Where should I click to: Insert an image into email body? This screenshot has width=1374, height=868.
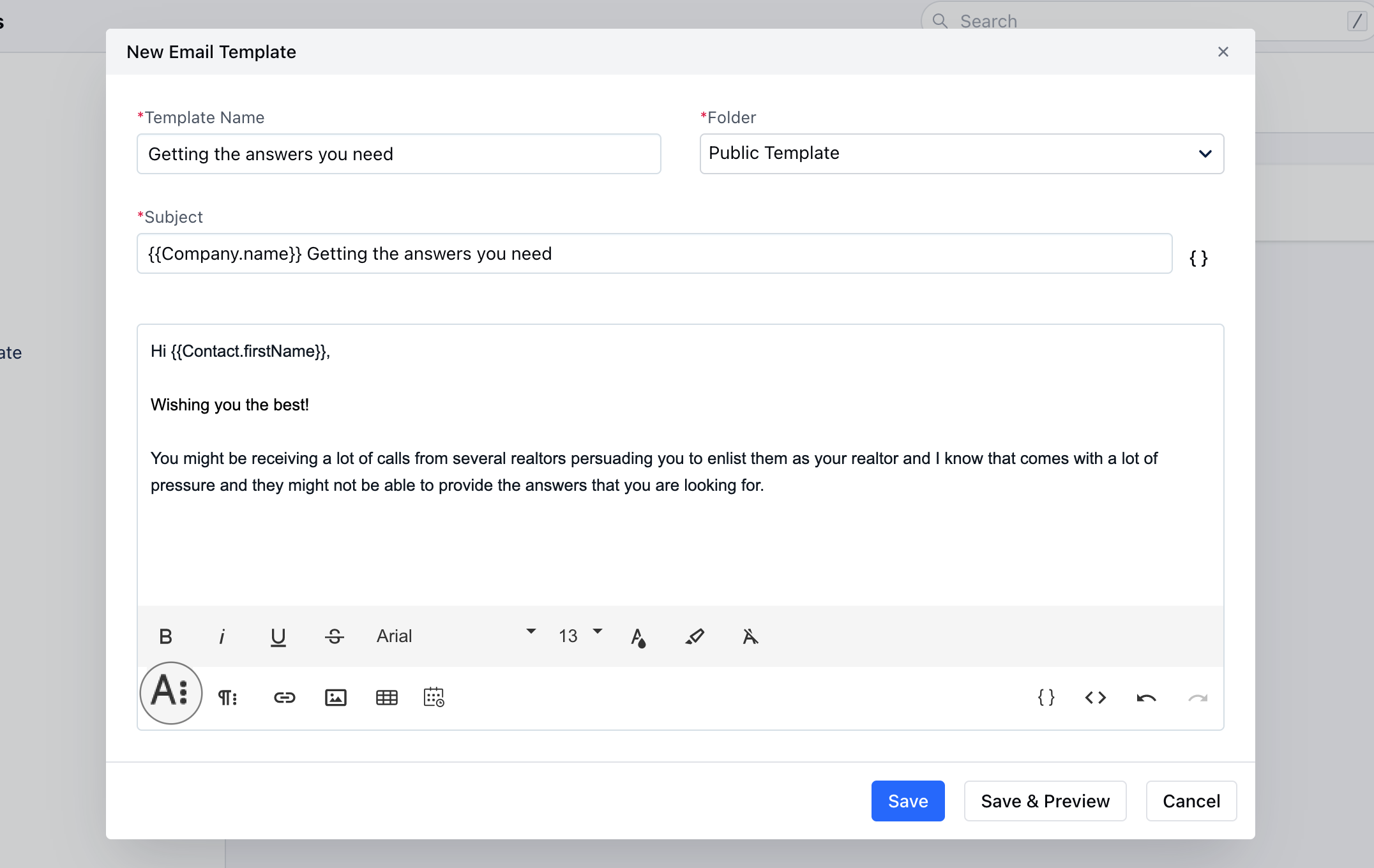(335, 698)
